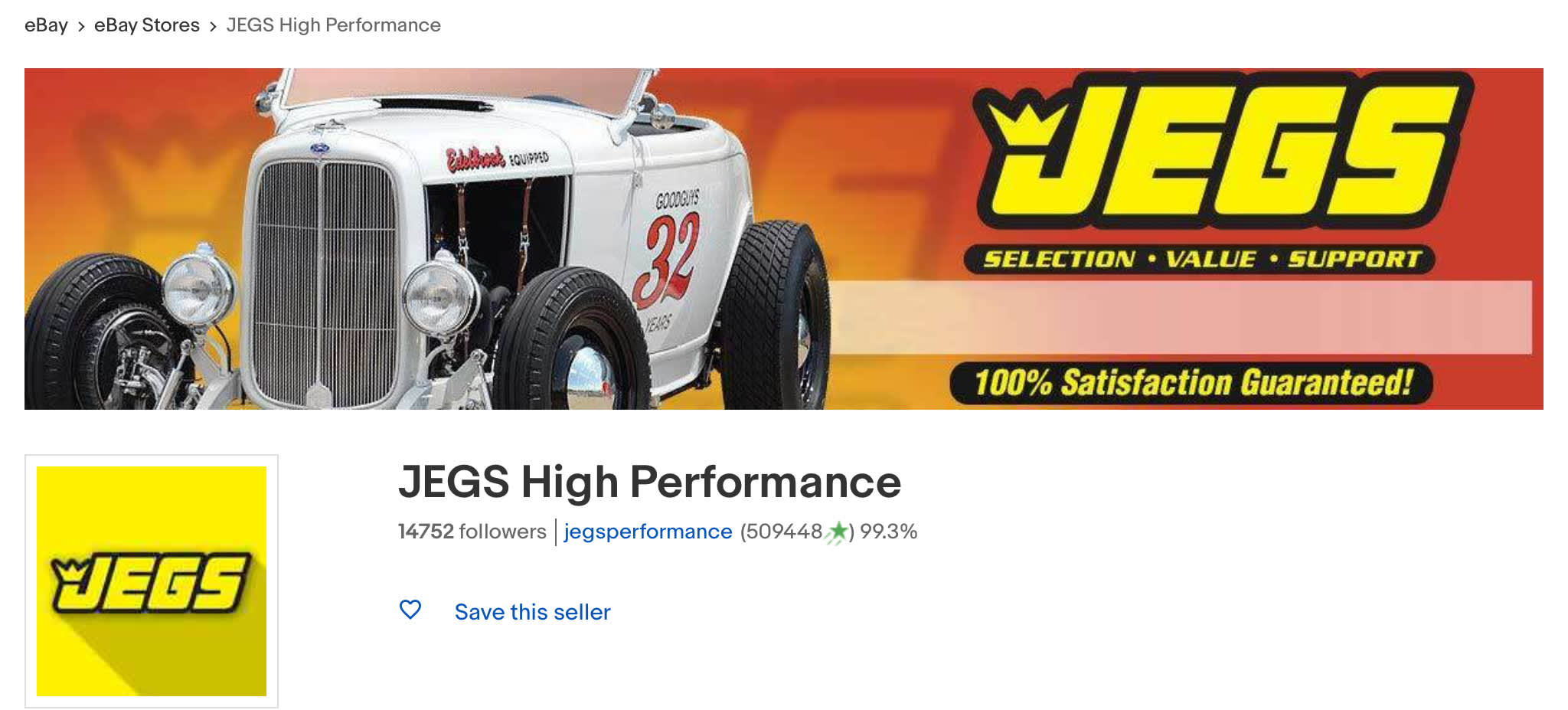Viewport: 1568px width, 710px height.
Task: Click 100% Satisfaction Guaranteed badge
Action: tap(1191, 382)
